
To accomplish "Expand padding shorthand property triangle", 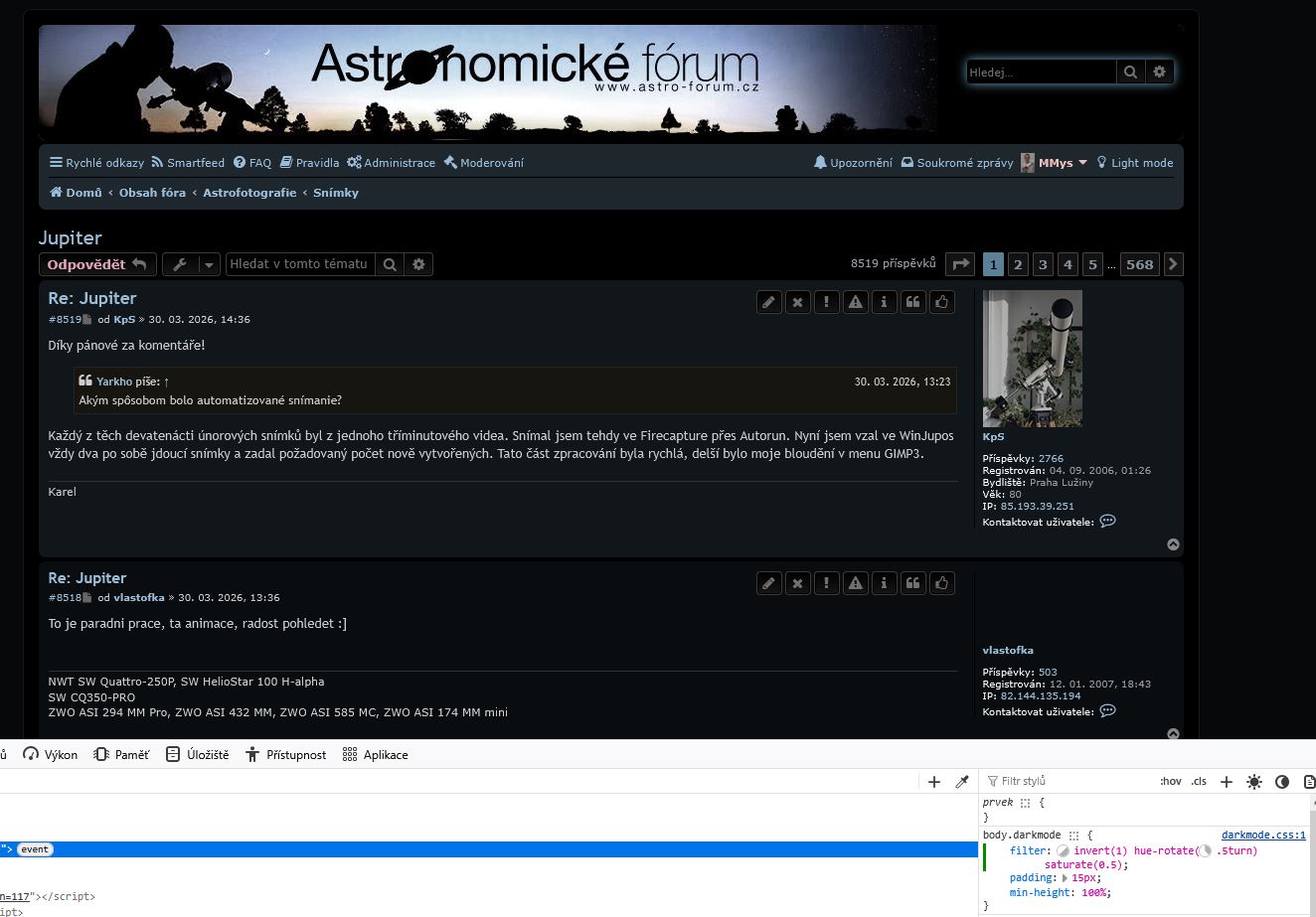I will tap(1066, 878).
